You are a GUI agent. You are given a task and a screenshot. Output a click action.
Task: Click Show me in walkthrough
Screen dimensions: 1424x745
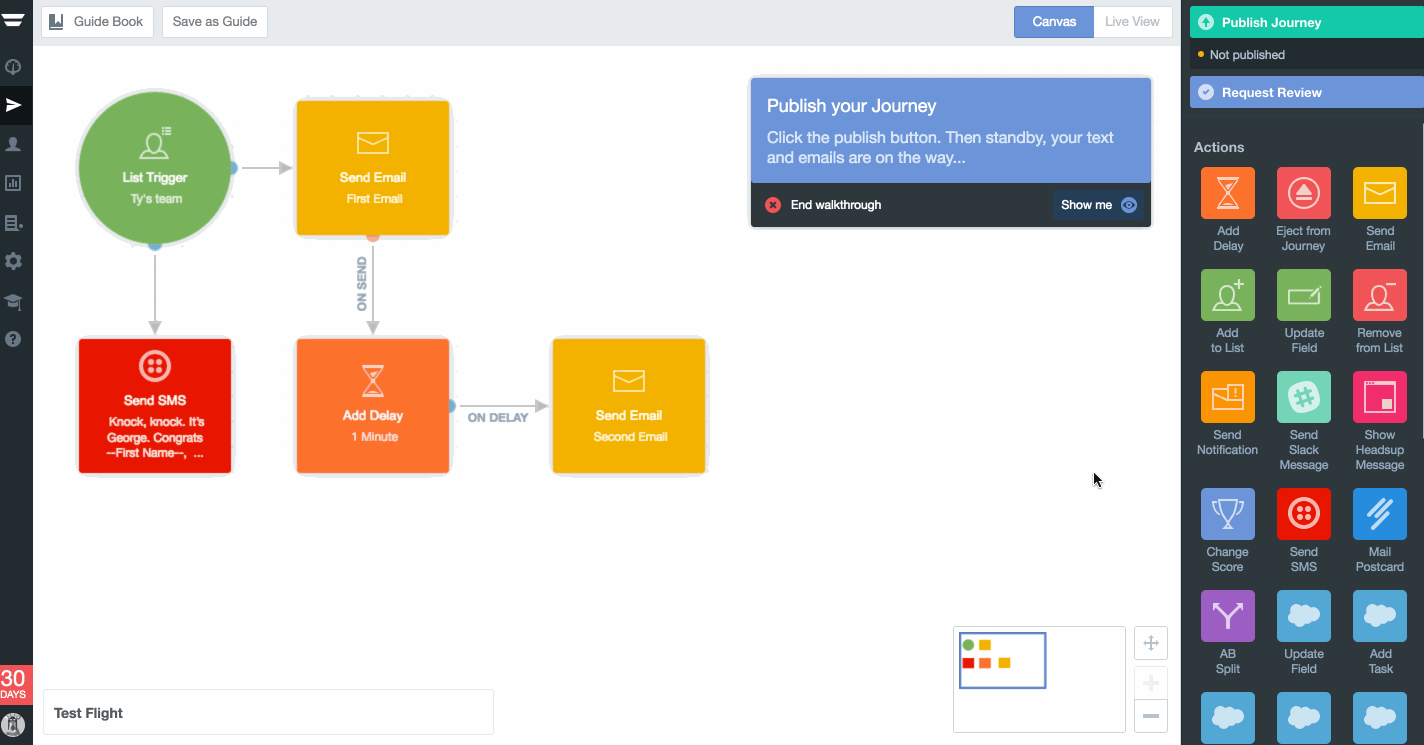pos(1098,205)
